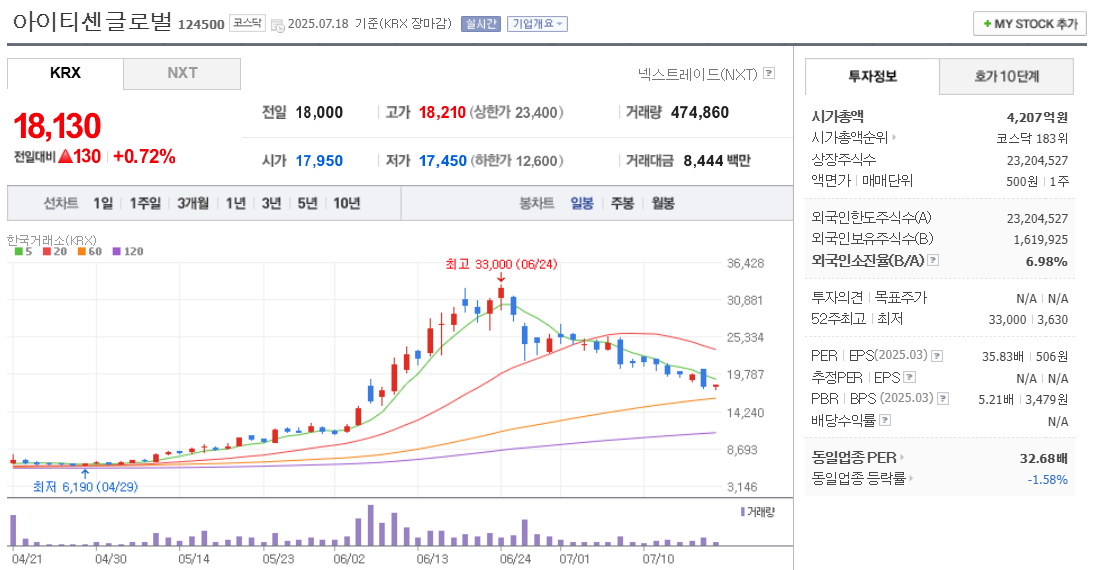The width and height of the screenshot is (1098, 570).
Task: Select the 1년 chart period
Action: pyautogui.click(x=235, y=203)
